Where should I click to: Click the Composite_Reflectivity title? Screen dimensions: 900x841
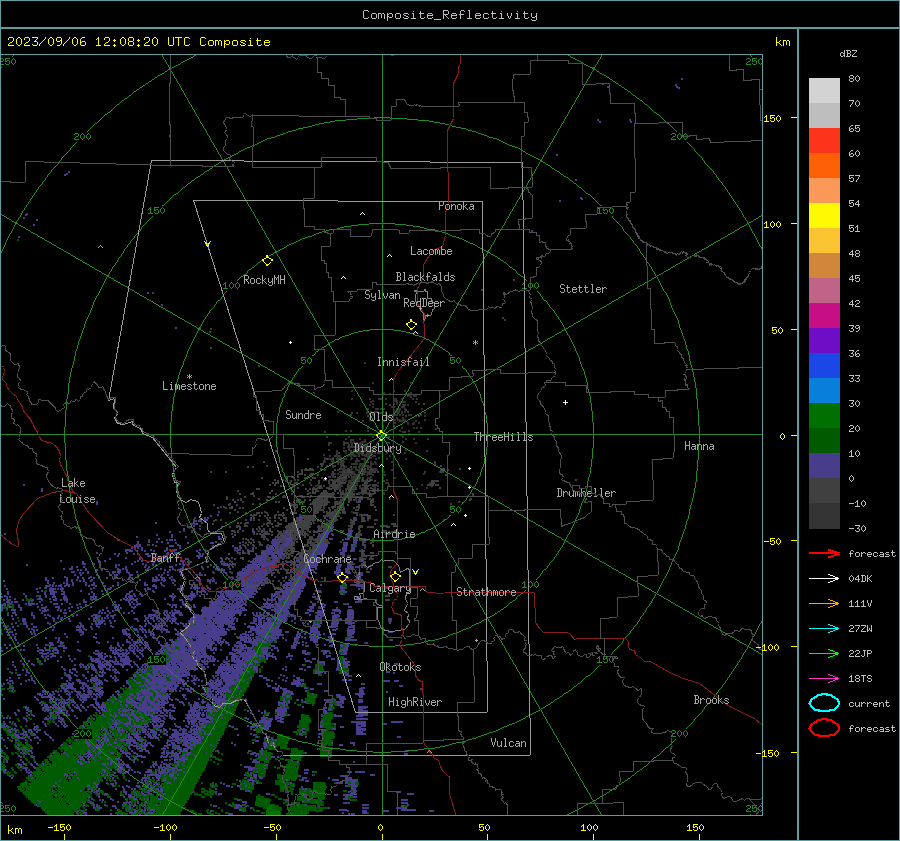point(449,15)
